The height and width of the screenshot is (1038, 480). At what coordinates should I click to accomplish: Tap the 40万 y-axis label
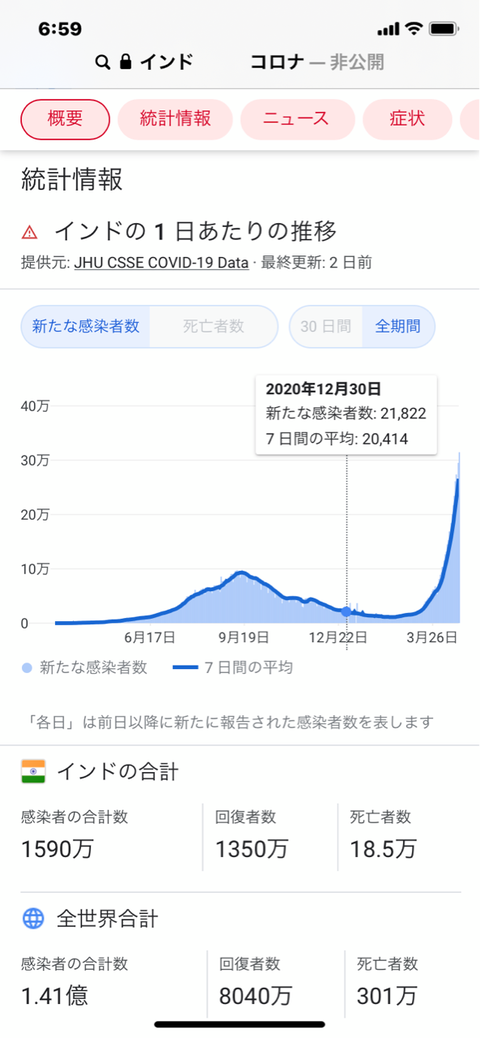(x=34, y=407)
